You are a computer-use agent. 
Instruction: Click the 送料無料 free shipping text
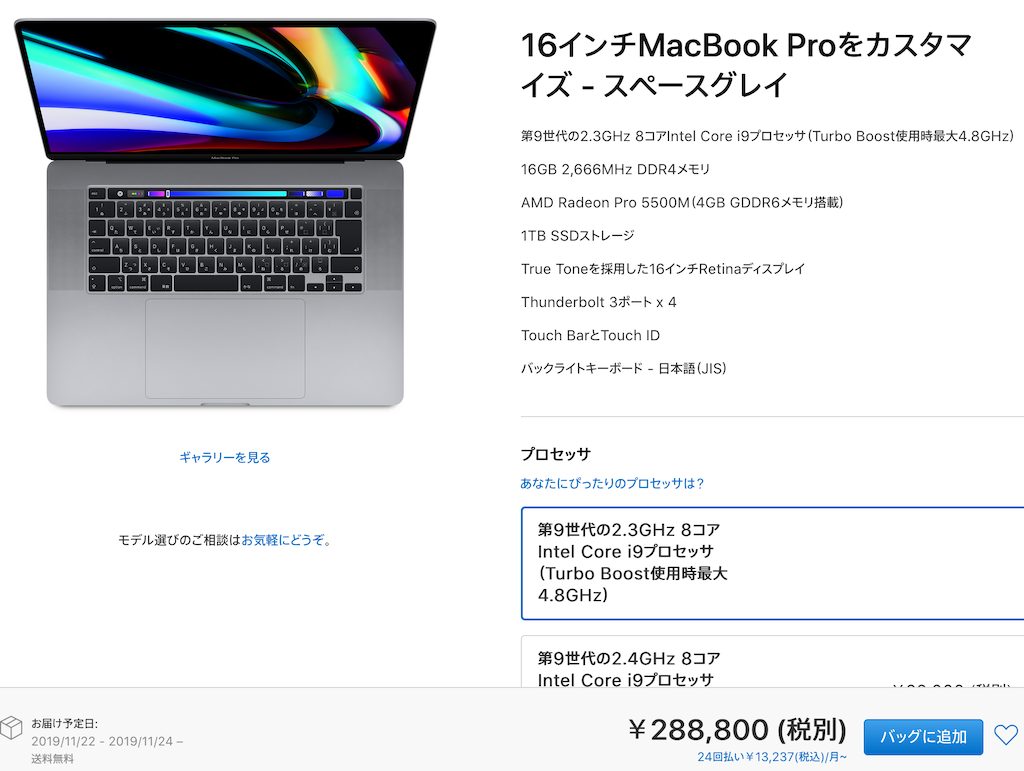[52, 759]
